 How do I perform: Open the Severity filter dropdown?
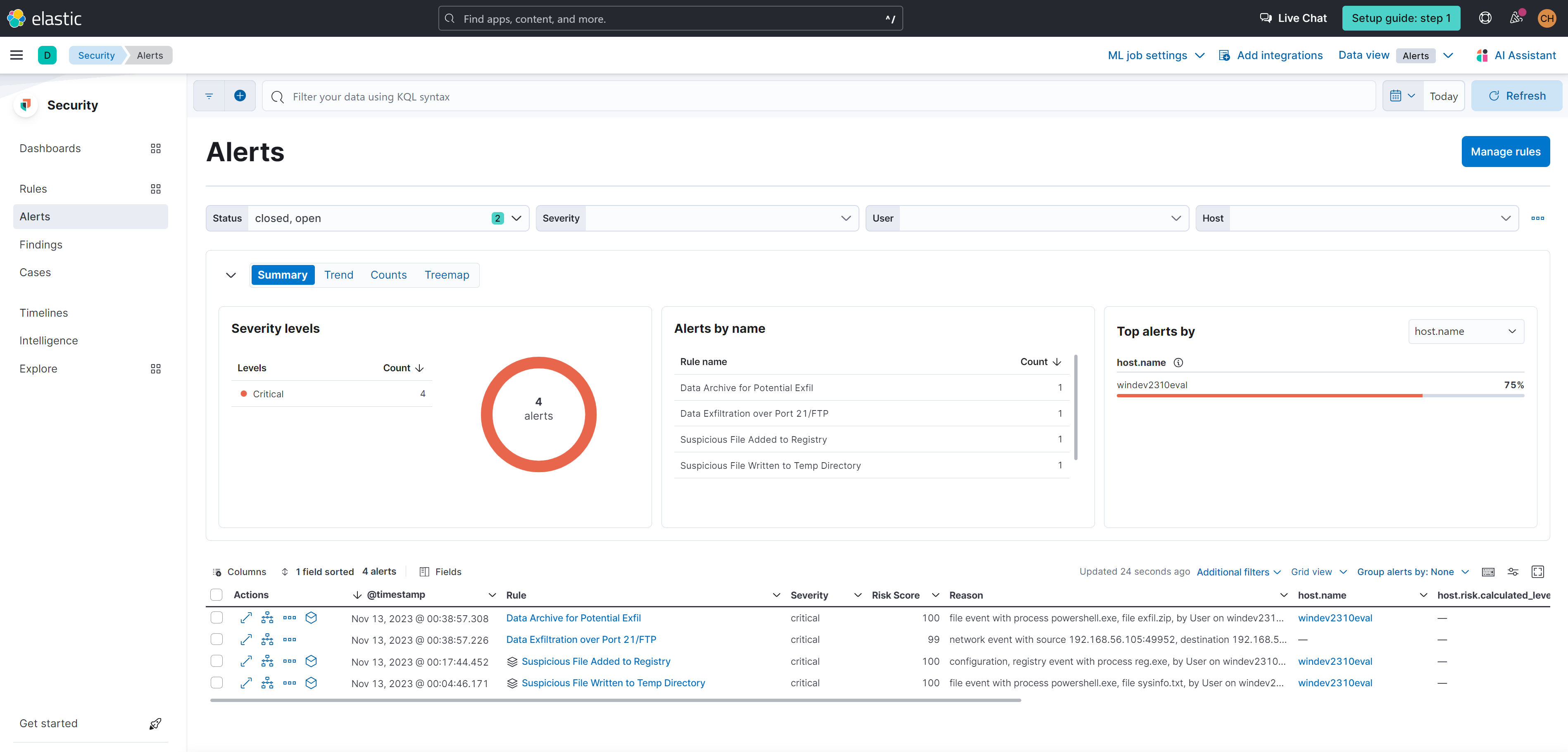pos(697,218)
